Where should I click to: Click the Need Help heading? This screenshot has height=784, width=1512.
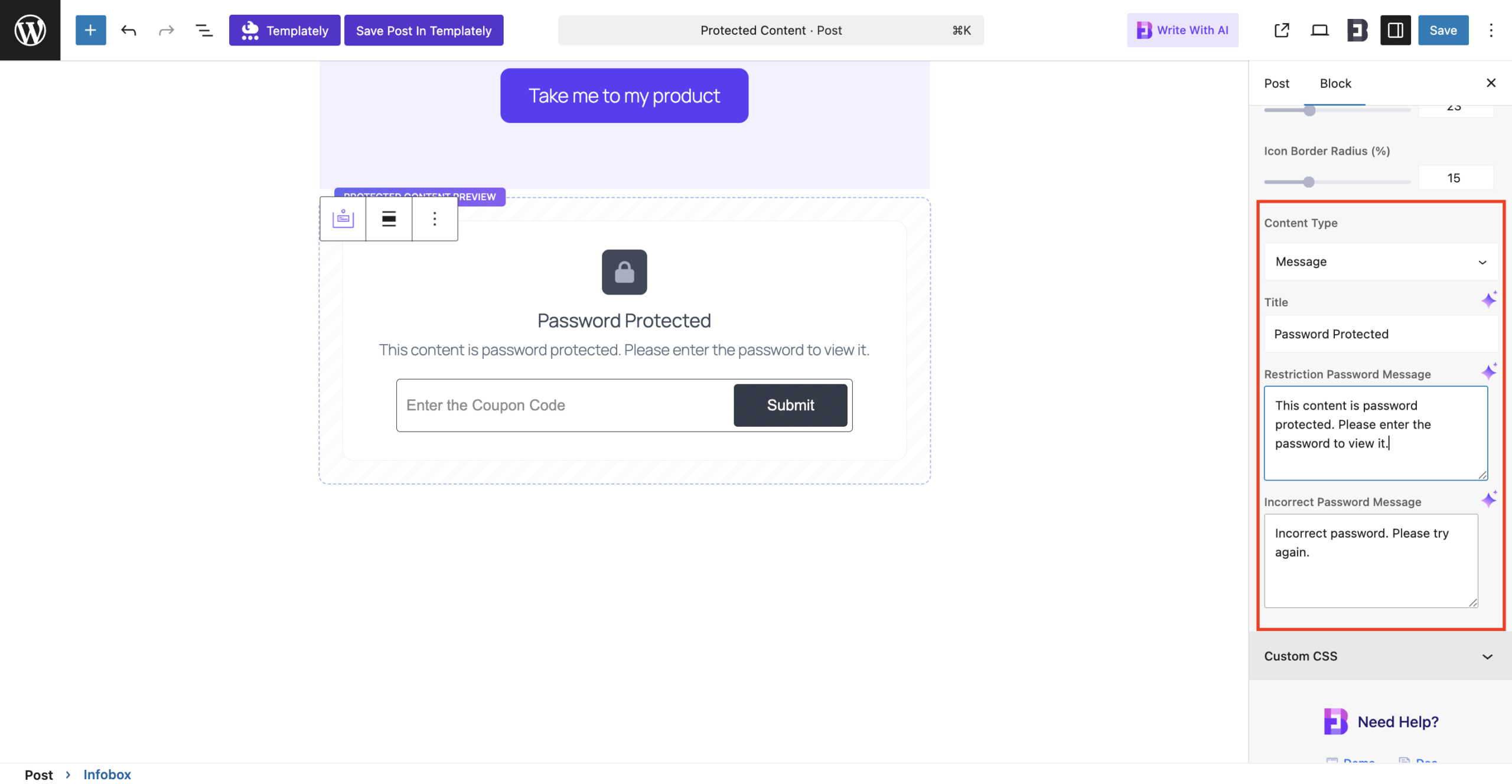(1397, 722)
